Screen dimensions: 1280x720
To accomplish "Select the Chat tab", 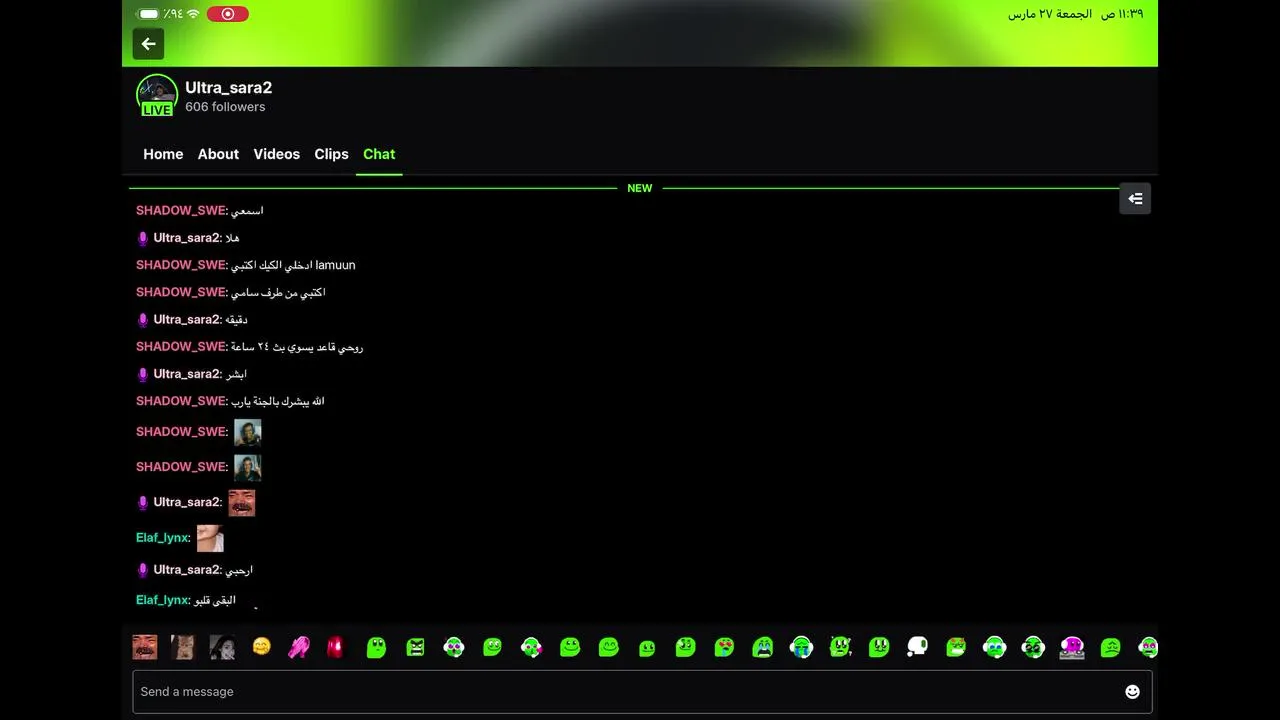I will point(379,154).
